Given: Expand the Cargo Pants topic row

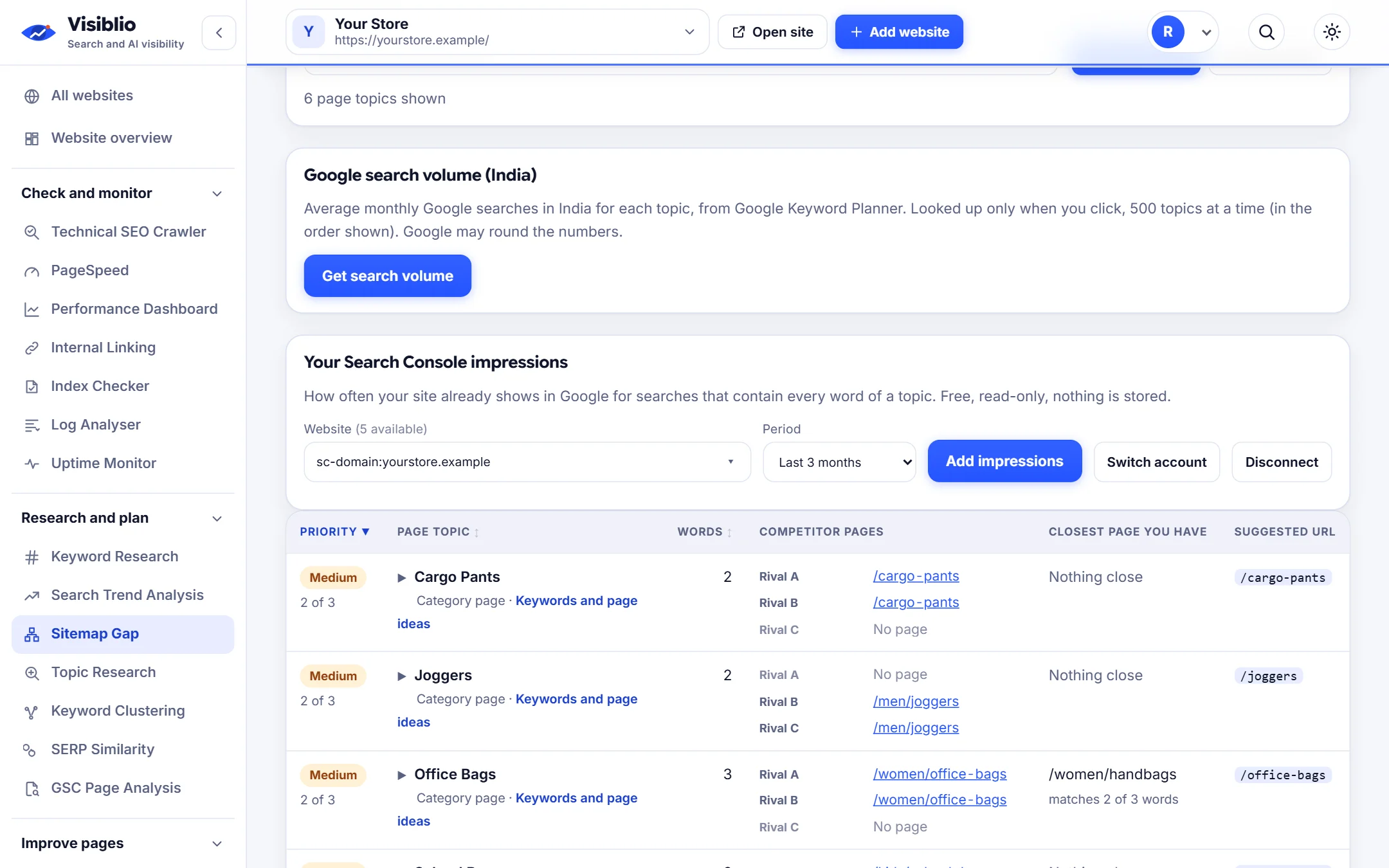Looking at the screenshot, I should click(402, 577).
